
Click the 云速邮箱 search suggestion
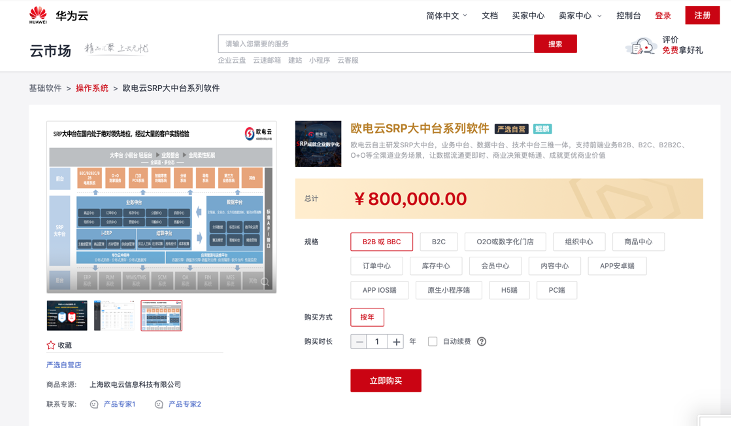tap(267, 60)
